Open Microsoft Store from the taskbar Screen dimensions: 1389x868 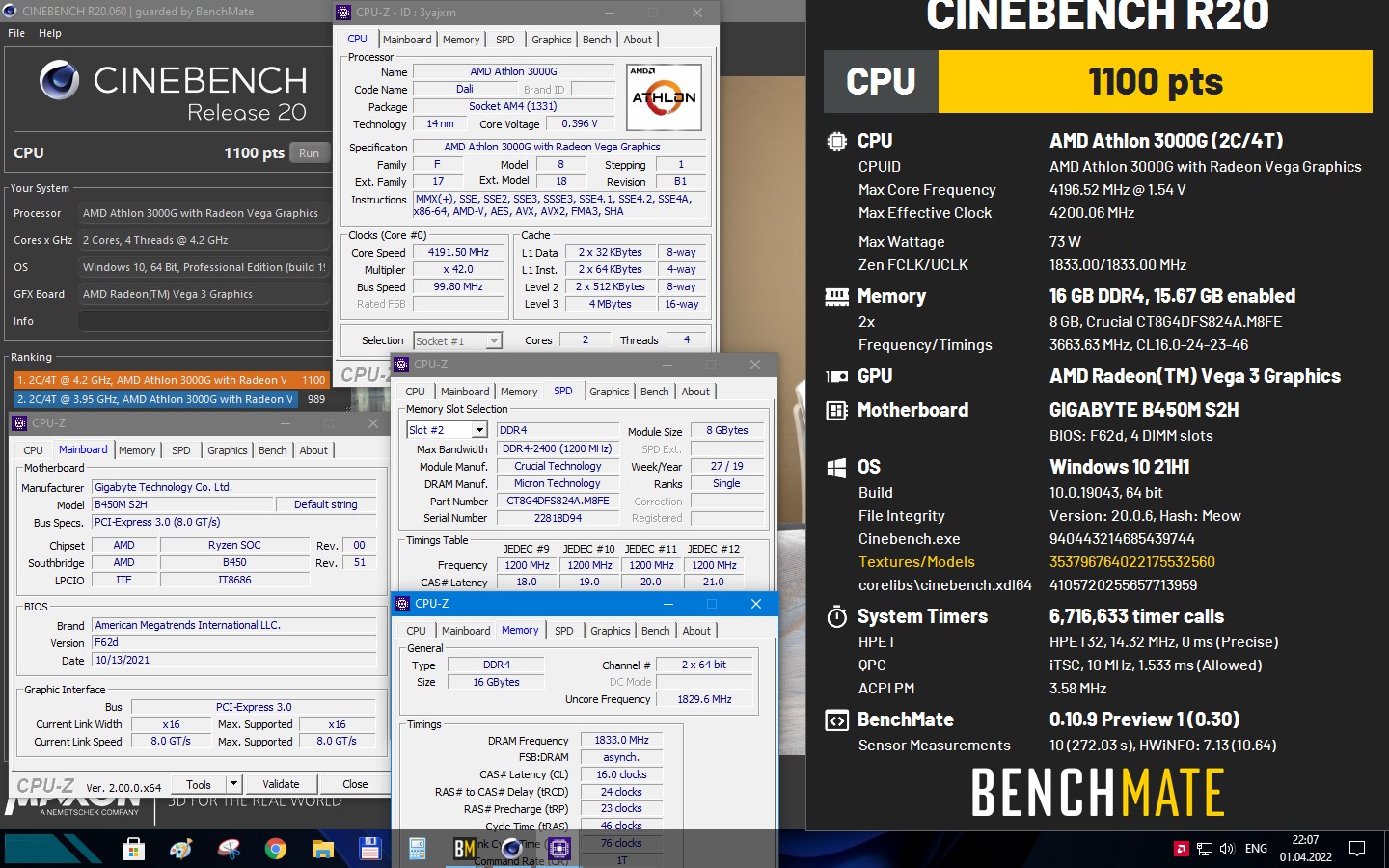[133, 849]
